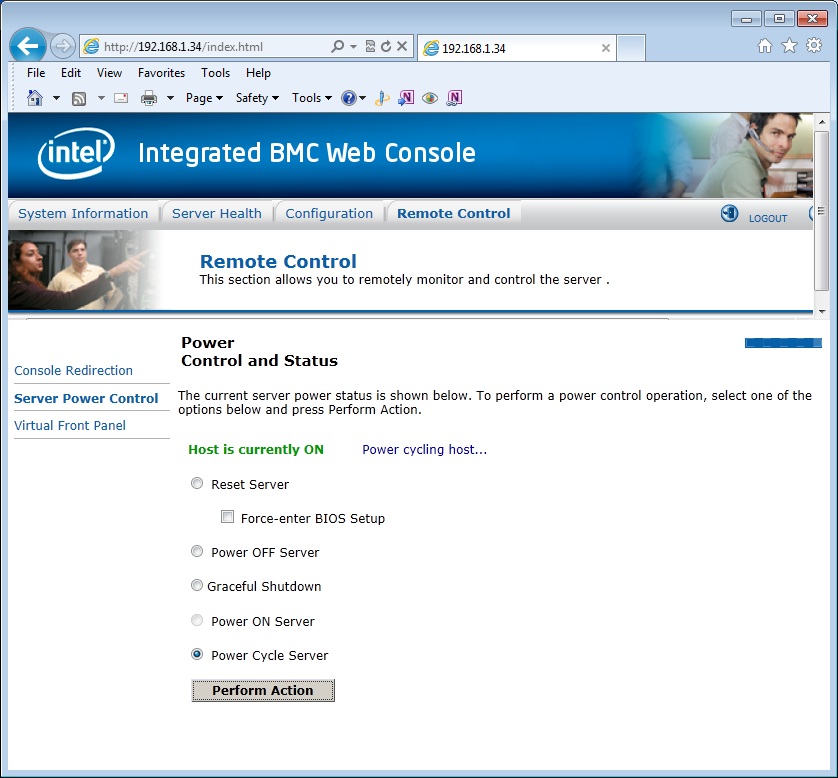The height and width of the screenshot is (778, 838).
Task: Click the Stop loading X icon
Action: (x=402, y=46)
